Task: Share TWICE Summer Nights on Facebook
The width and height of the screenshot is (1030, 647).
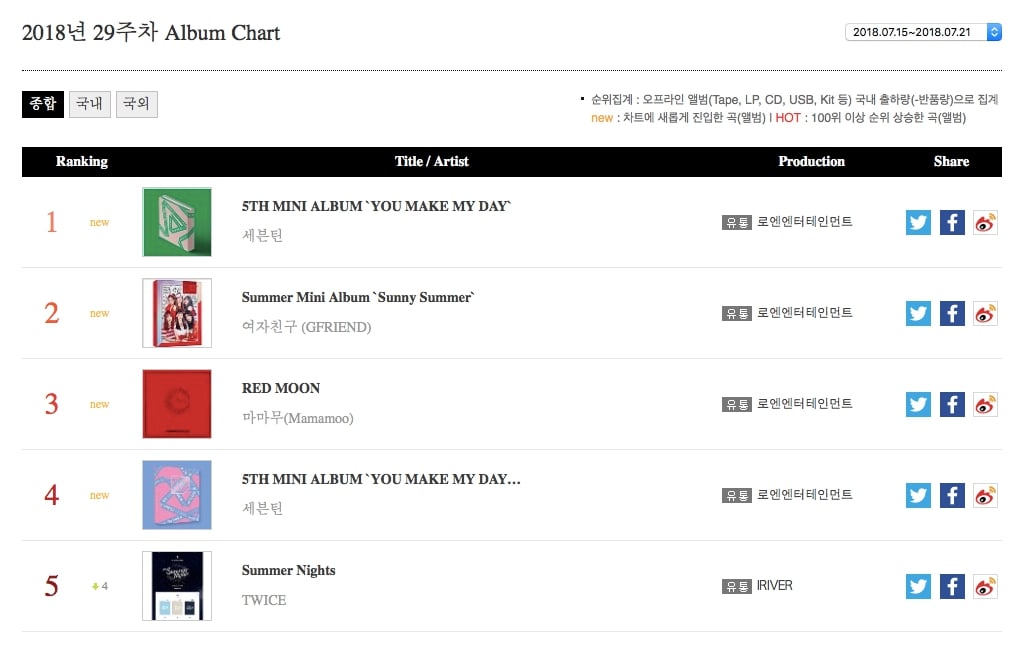Action: tap(952, 586)
